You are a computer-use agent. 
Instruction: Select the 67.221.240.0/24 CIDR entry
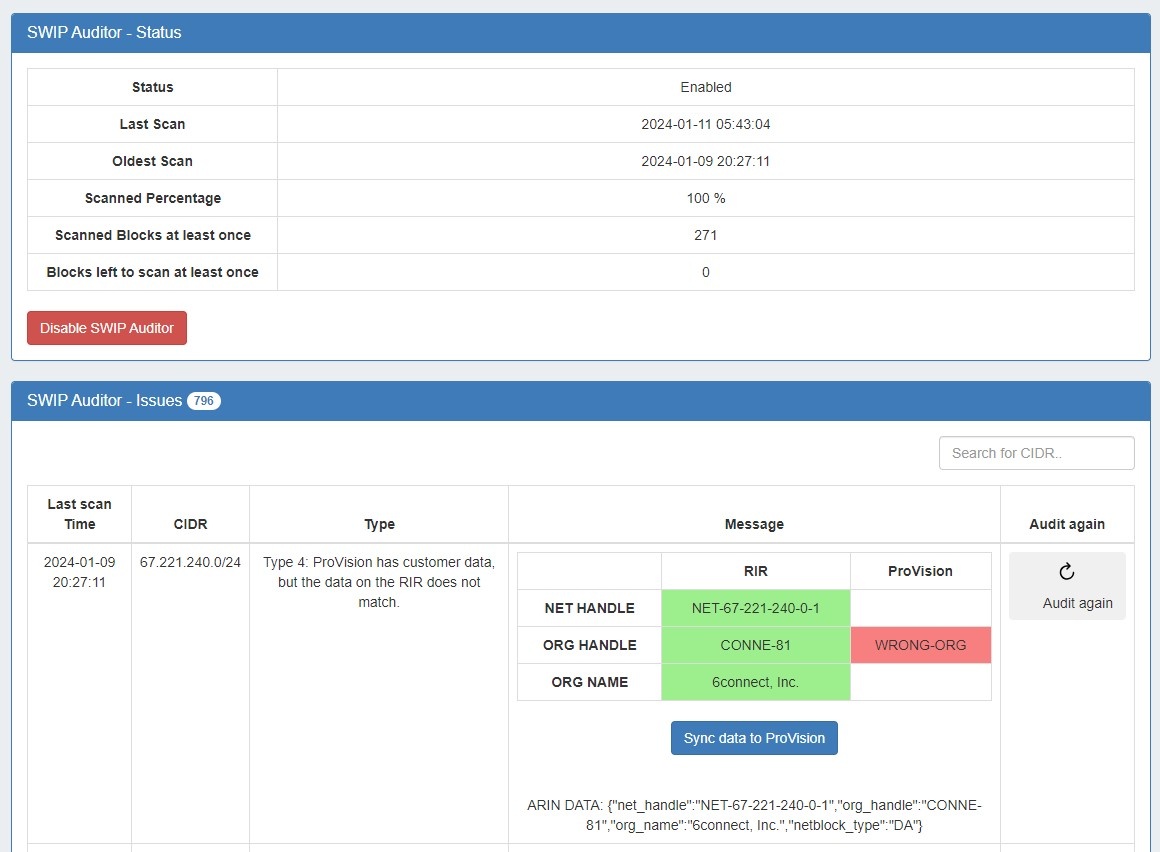click(190, 562)
